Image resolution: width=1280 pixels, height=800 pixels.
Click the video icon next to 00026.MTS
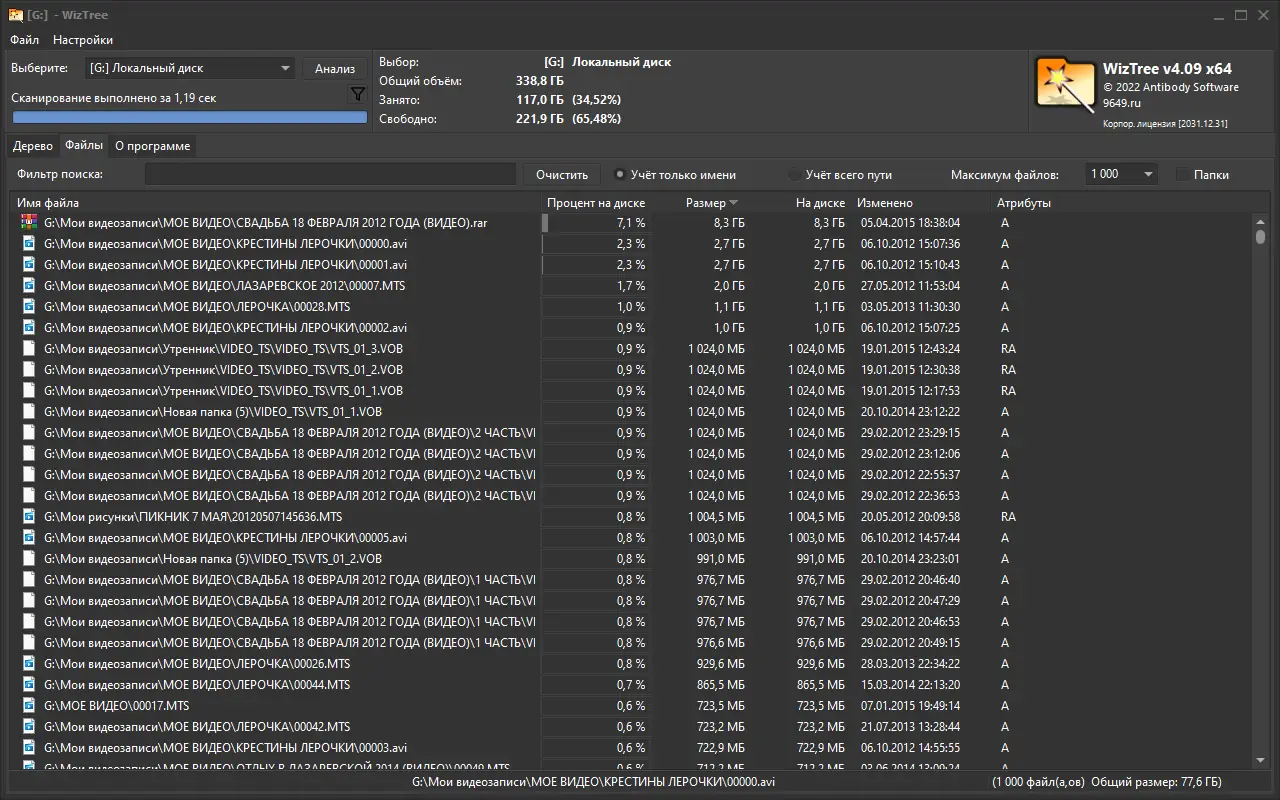pyautogui.click(x=28, y=663)
